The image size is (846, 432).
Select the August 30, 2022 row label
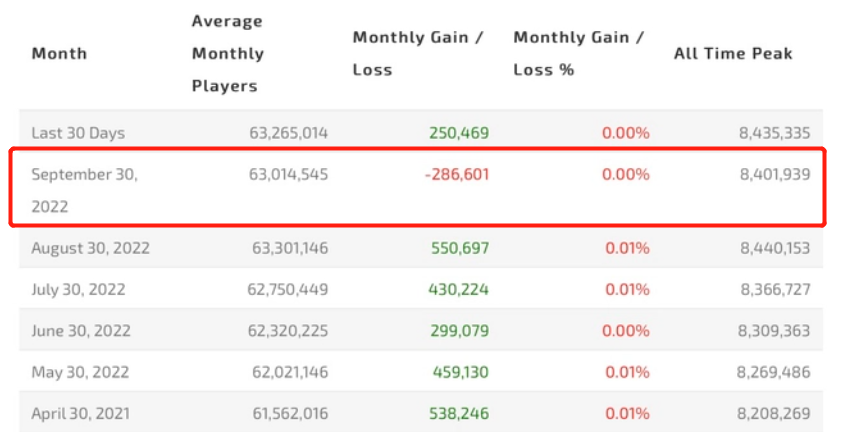coord(90,248)
